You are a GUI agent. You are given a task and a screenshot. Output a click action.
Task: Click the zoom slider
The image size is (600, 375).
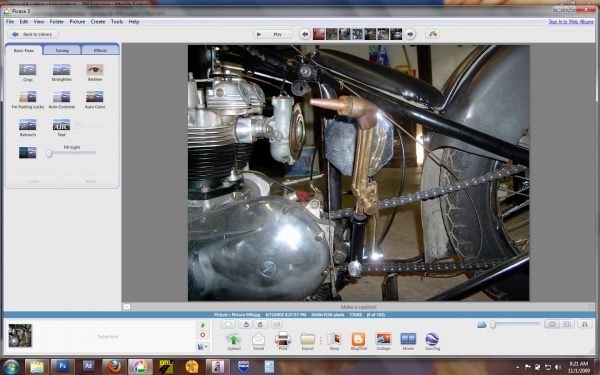tap(515, 324)
